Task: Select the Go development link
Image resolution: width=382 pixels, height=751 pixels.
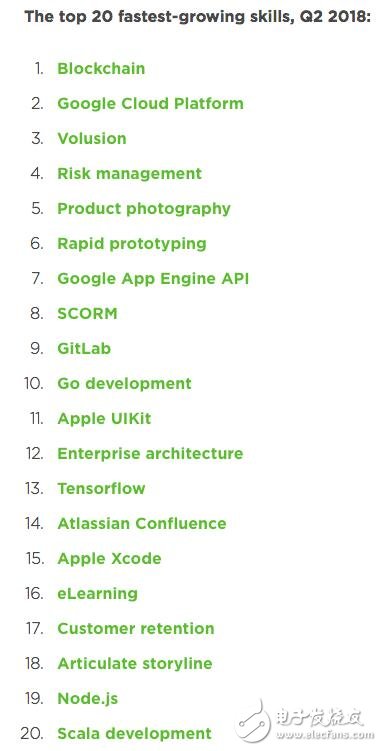Action: 124,384
